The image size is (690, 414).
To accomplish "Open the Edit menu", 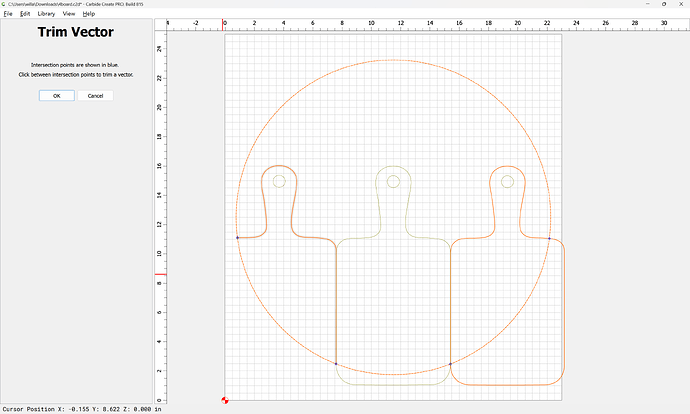I will click(25, 14).
